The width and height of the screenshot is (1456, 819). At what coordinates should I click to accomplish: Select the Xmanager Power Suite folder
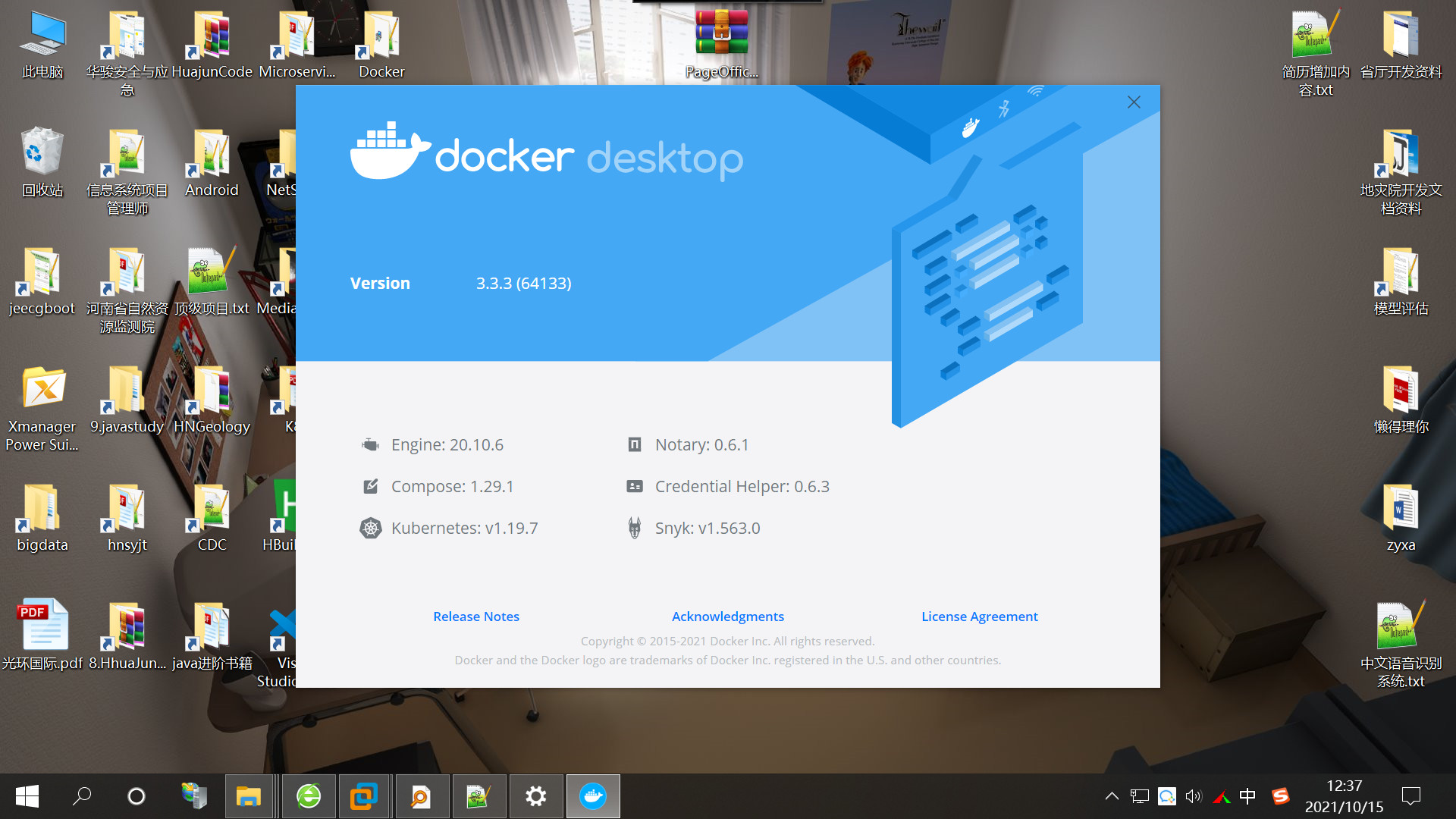coord(42,409)
